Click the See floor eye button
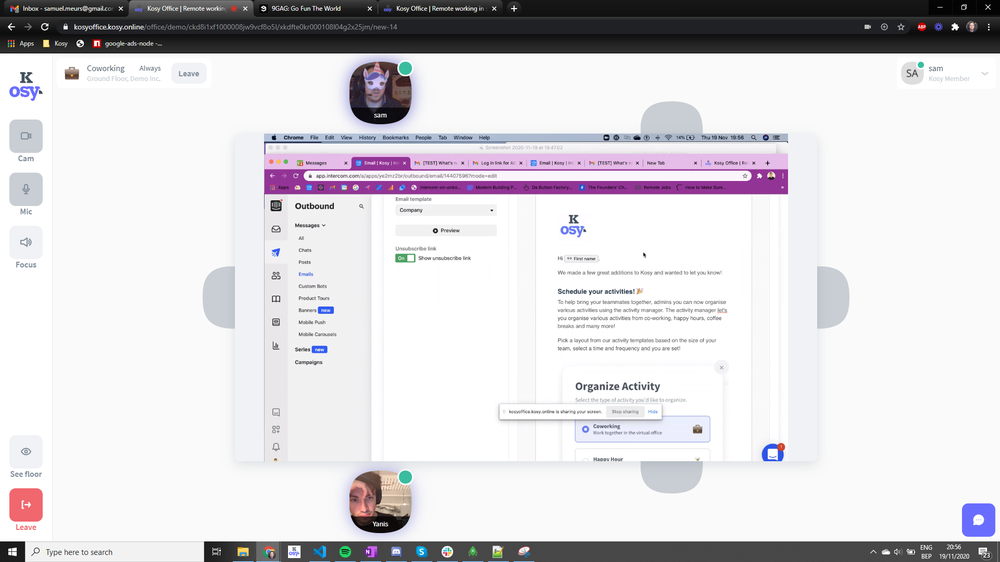The height and width of the screenshot is (562, 1000). (x=26, y=452)
